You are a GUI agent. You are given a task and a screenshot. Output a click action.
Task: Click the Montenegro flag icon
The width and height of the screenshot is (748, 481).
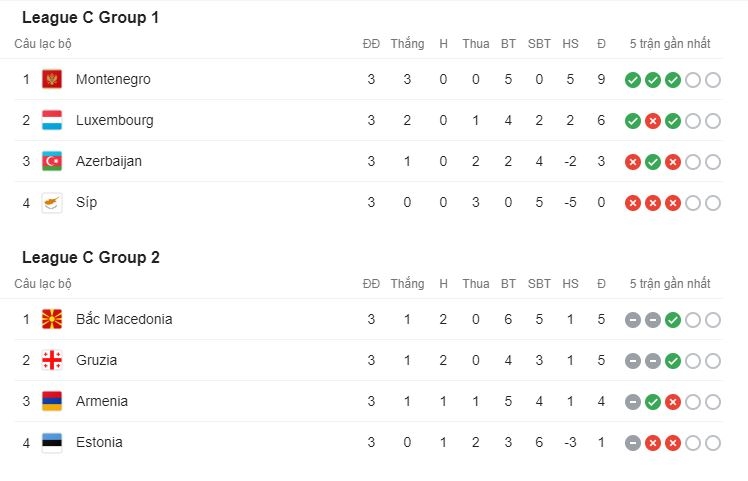(52, 79)
